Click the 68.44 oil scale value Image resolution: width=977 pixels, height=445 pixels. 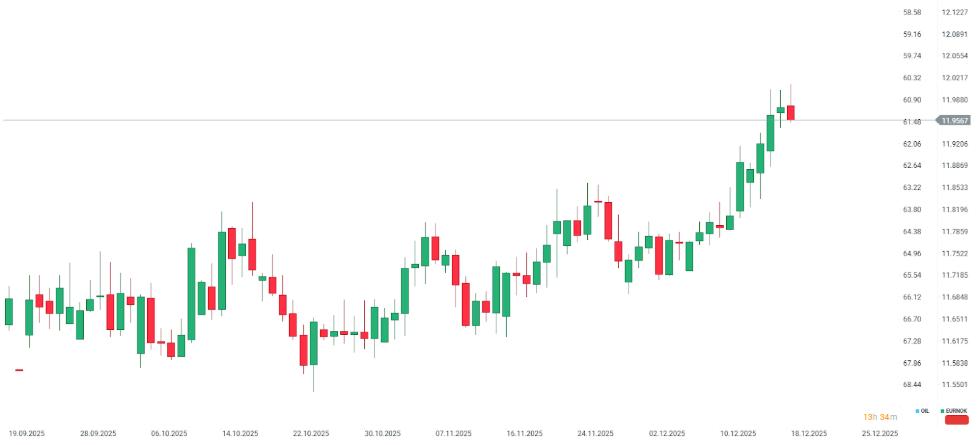point(911,384)
